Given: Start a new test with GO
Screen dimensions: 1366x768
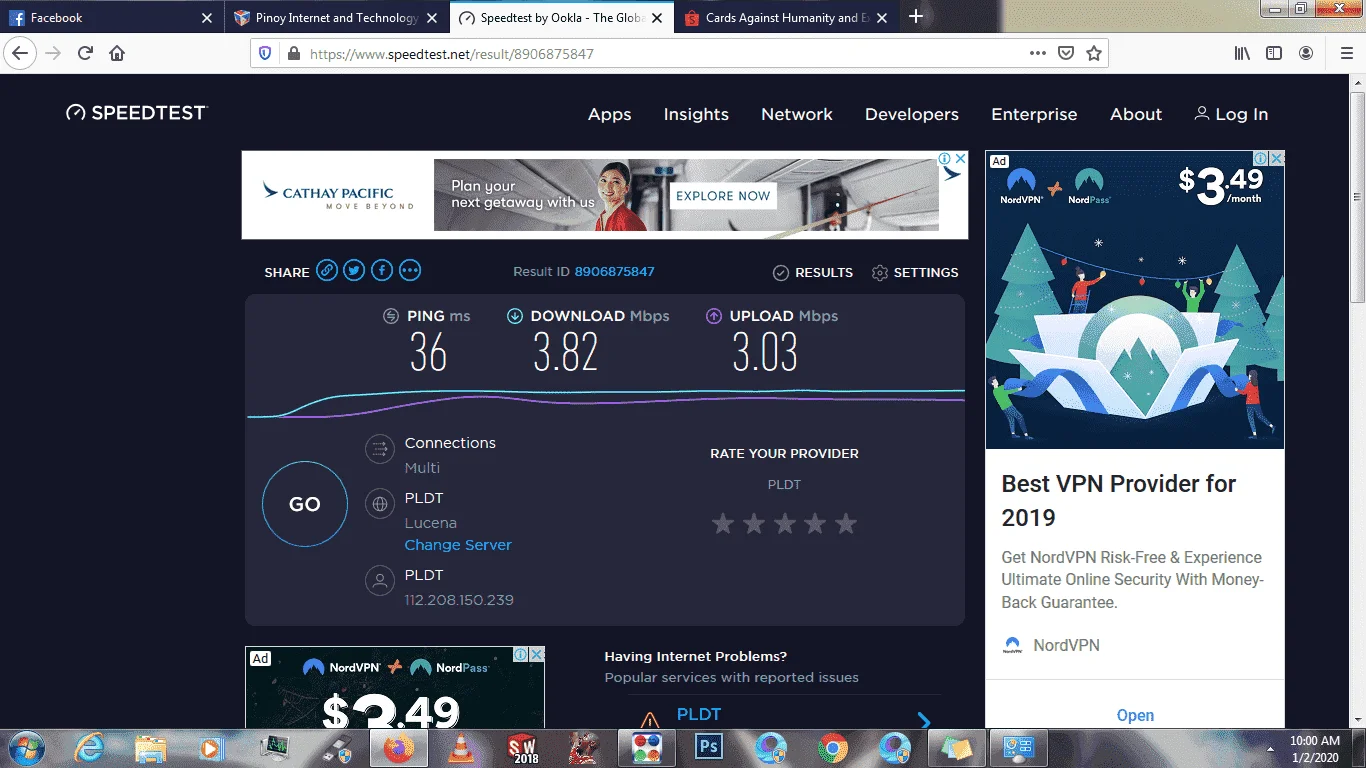Looking at the screenshot, I should pyautogui.click(x=305, y=504).
